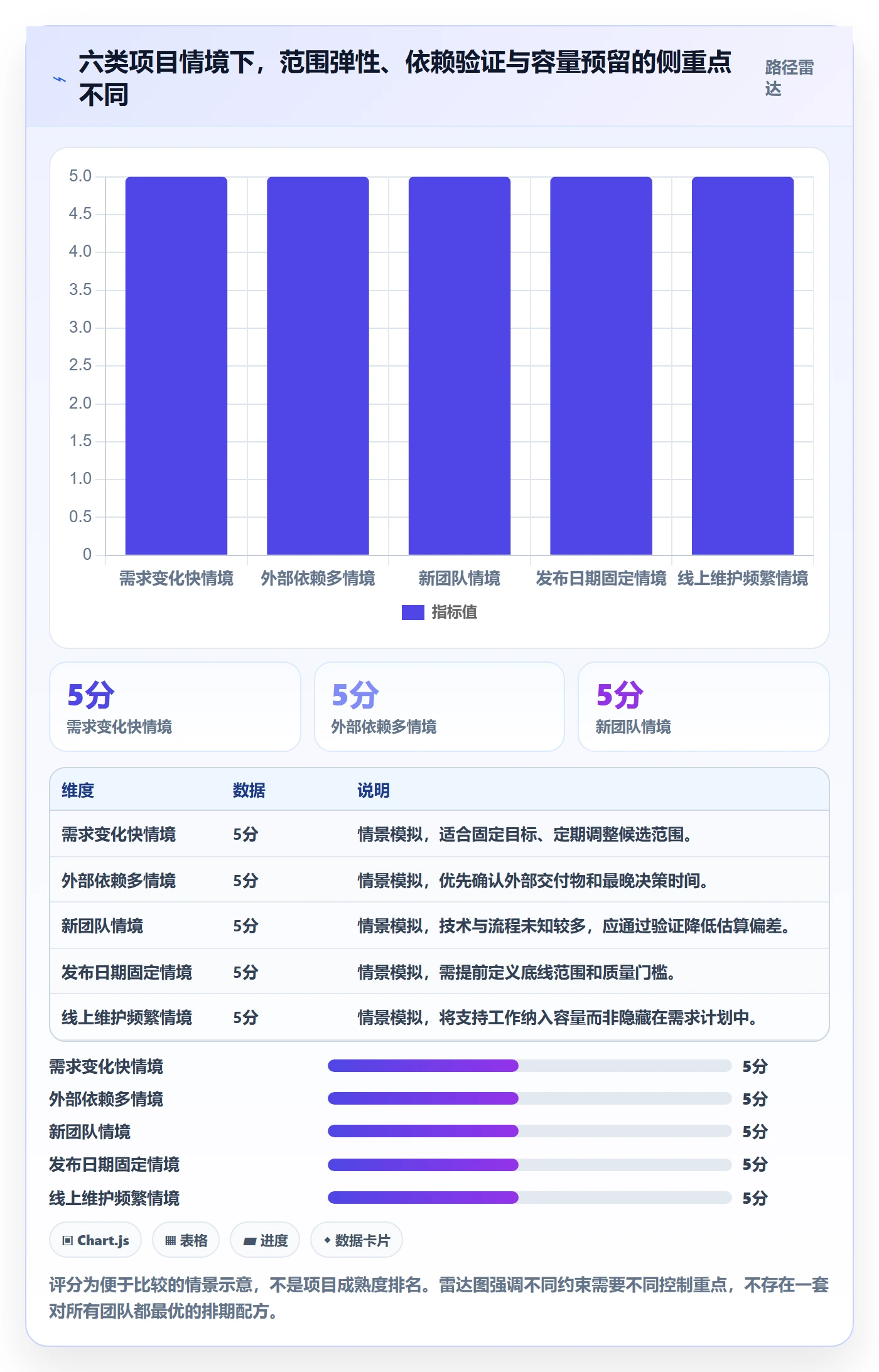This screenshot has height=1372, width=879.
Task: Select table text 情景模拟，适合固定目标、定期调整候选范围。
Action: point(525,834)
